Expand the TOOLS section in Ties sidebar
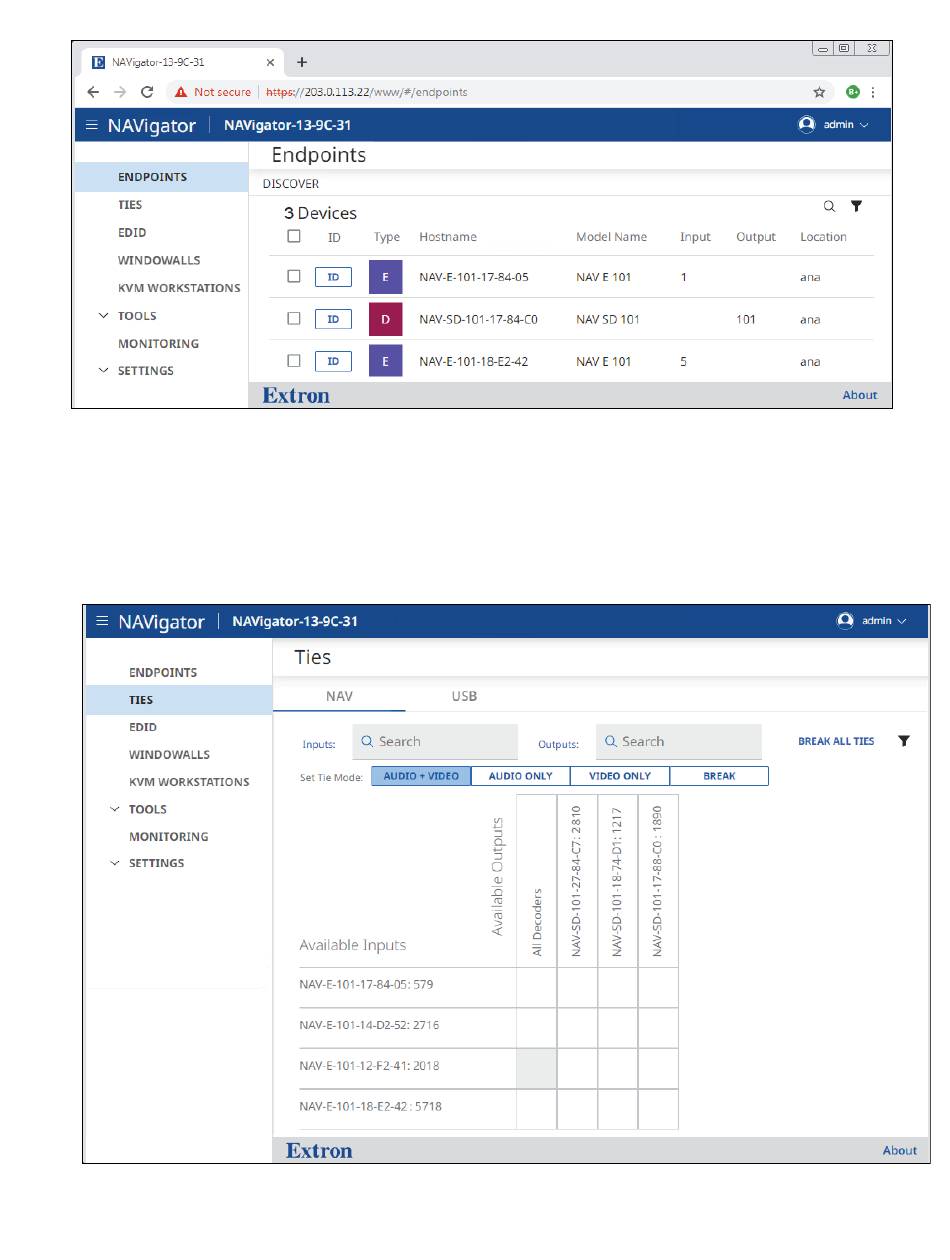This screenshot has width=950, height=1260. click(147, 809)
